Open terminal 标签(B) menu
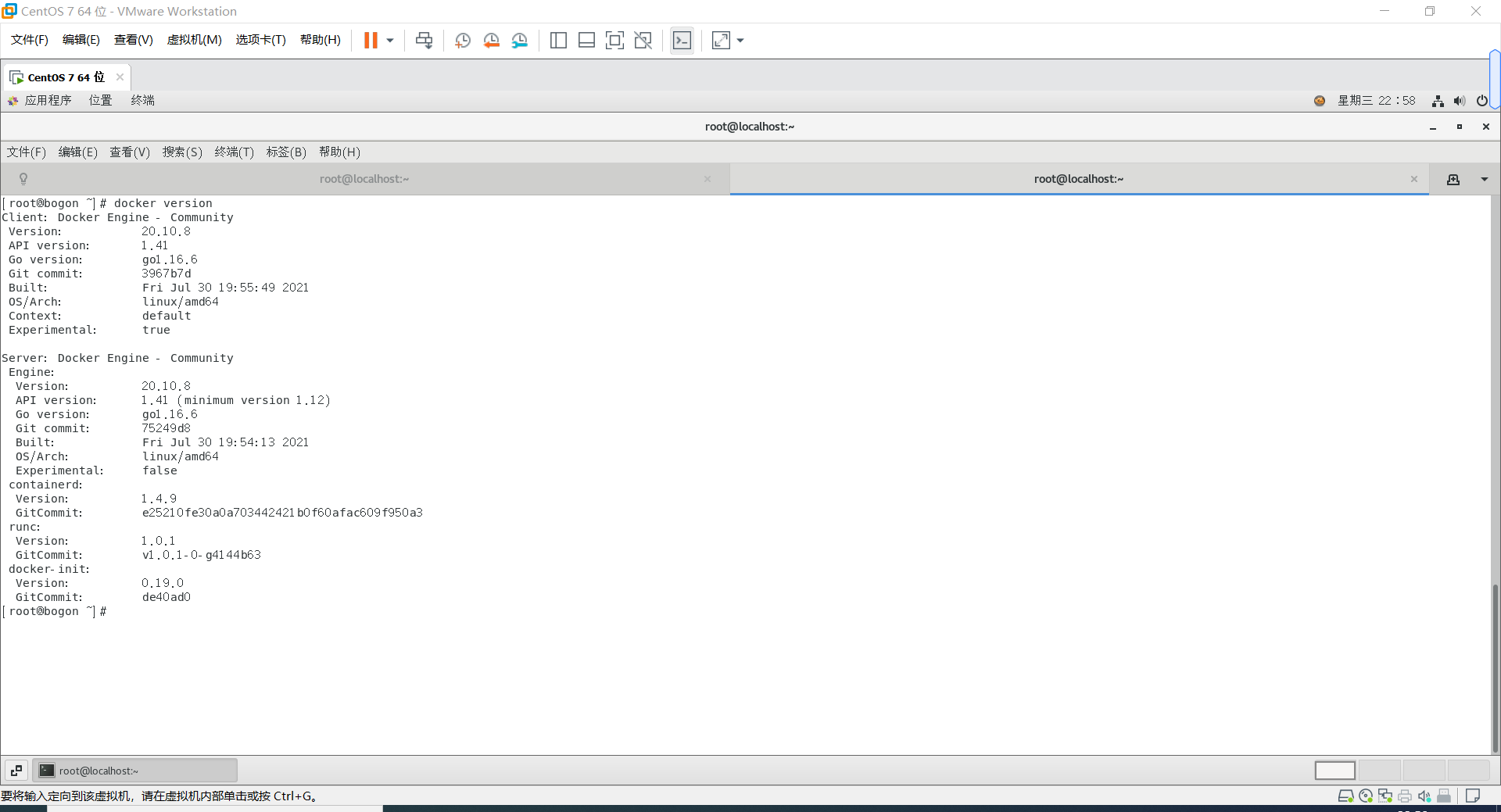The image size is (1501, 812). coord(286,152)
